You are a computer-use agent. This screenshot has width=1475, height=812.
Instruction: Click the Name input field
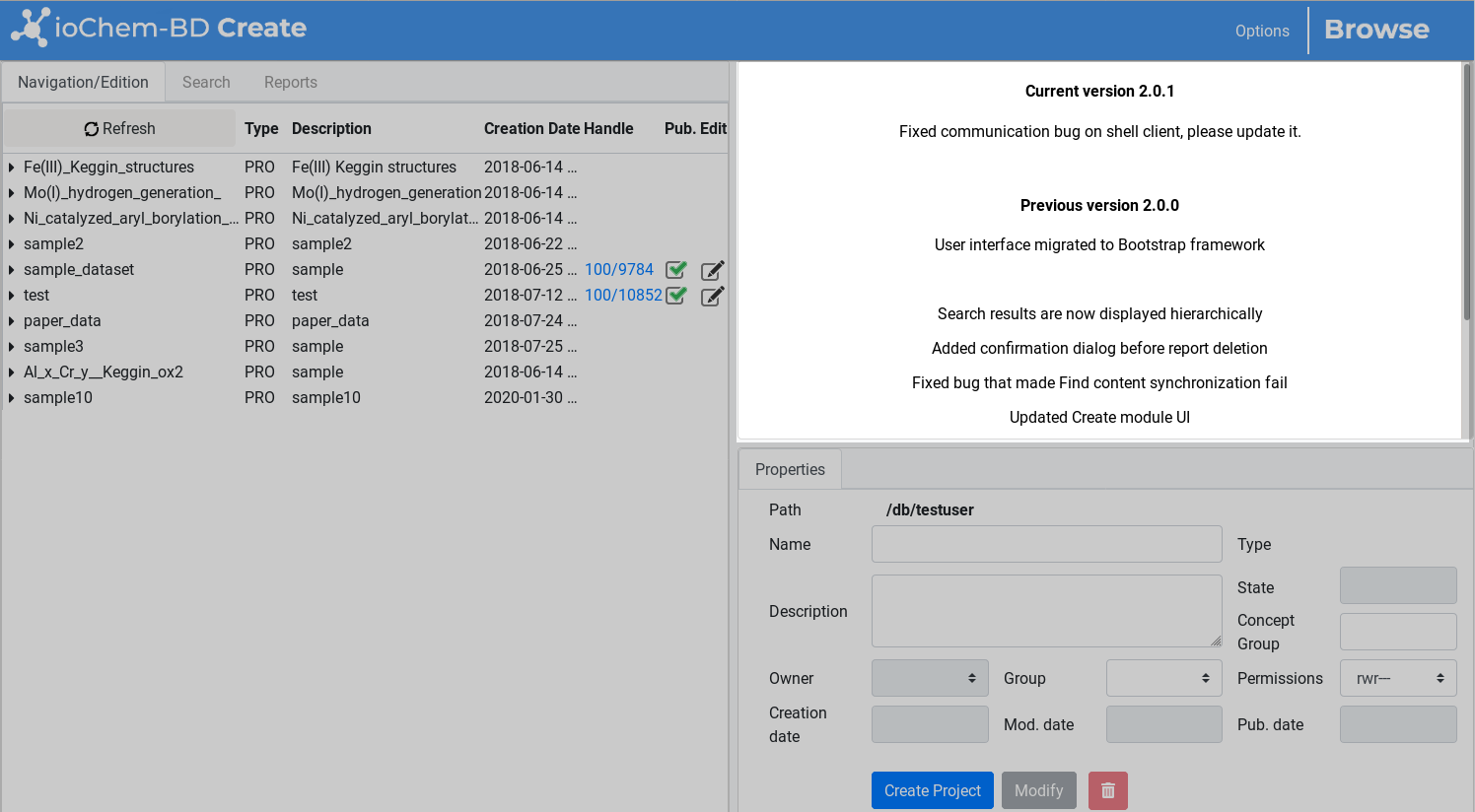click(x=1047, y=544)
